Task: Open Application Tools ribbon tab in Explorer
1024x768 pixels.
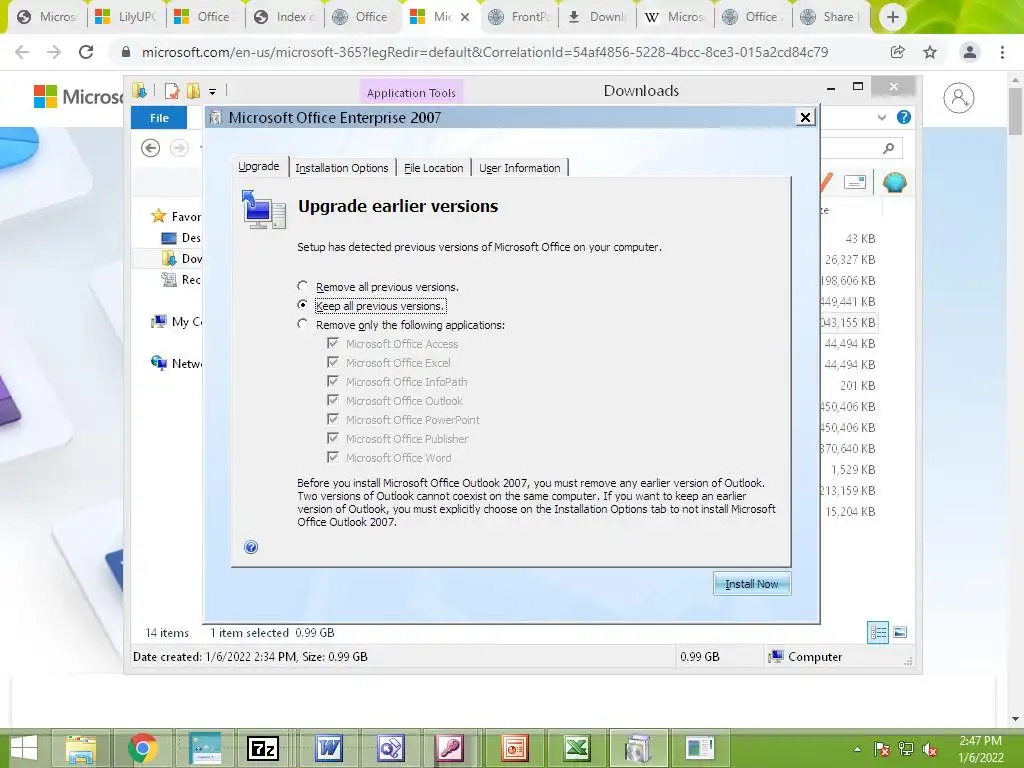Action: (411, 93)
